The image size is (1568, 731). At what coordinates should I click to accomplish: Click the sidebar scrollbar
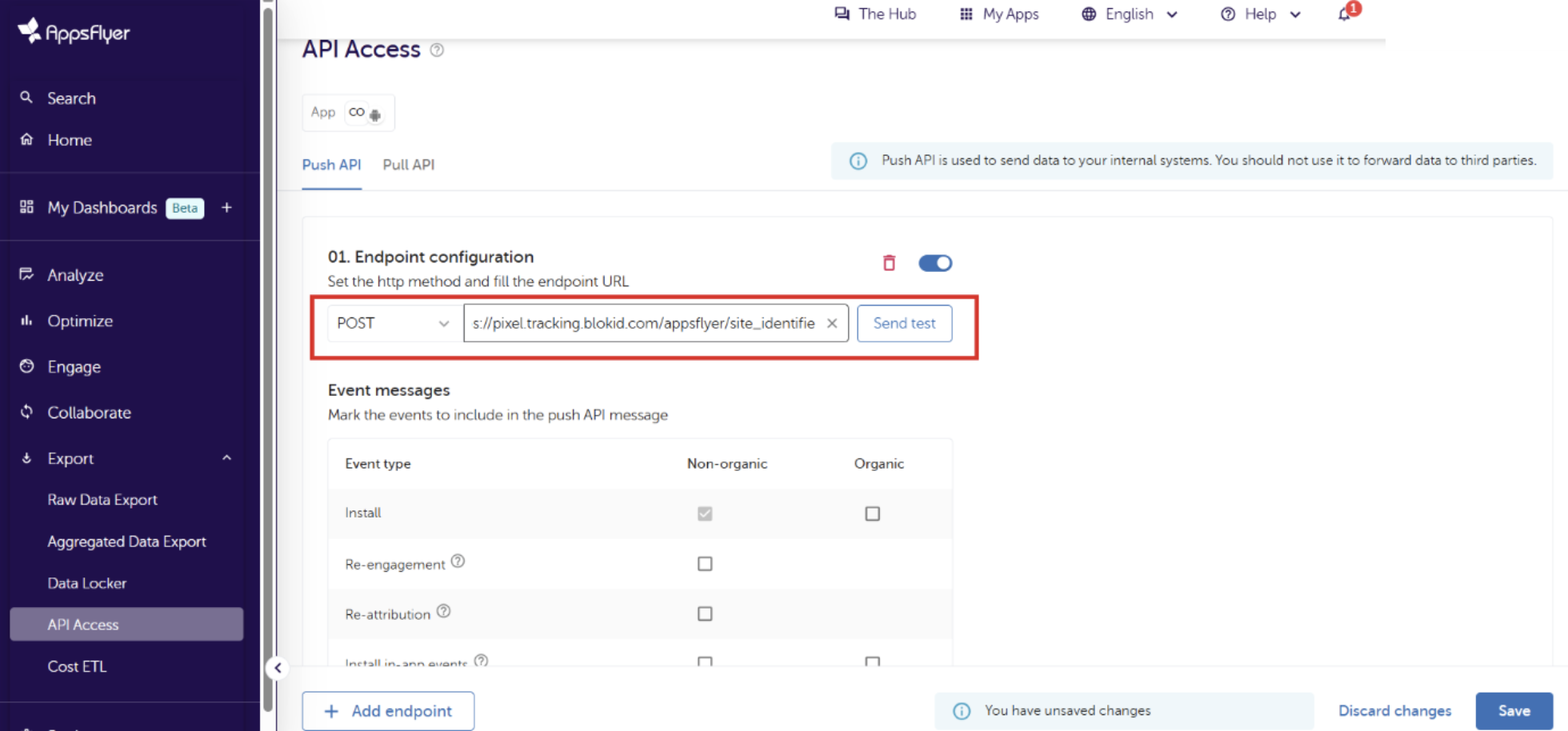click(x=268, y=360)
